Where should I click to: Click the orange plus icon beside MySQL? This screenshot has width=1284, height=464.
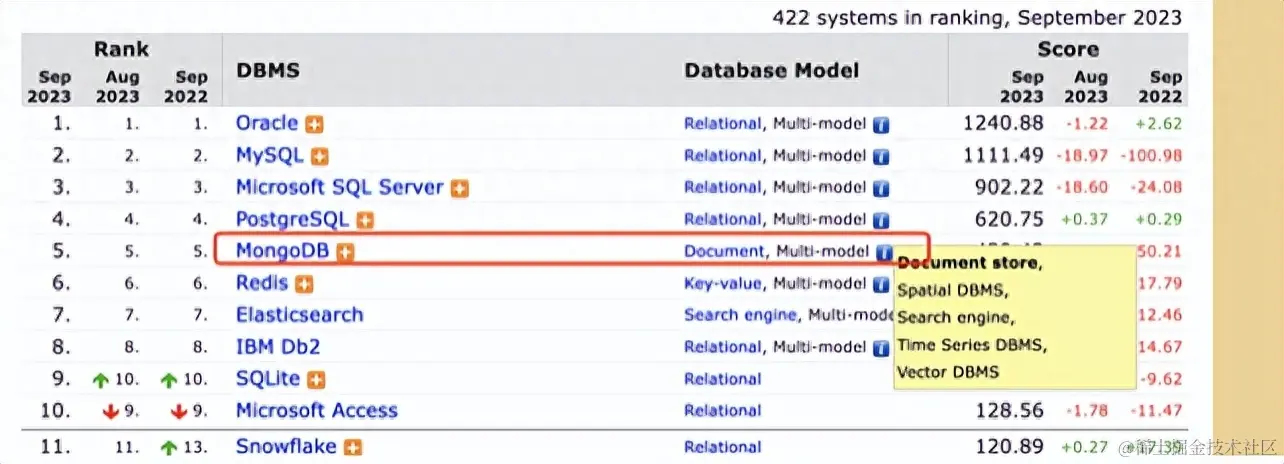coord(319,157)
